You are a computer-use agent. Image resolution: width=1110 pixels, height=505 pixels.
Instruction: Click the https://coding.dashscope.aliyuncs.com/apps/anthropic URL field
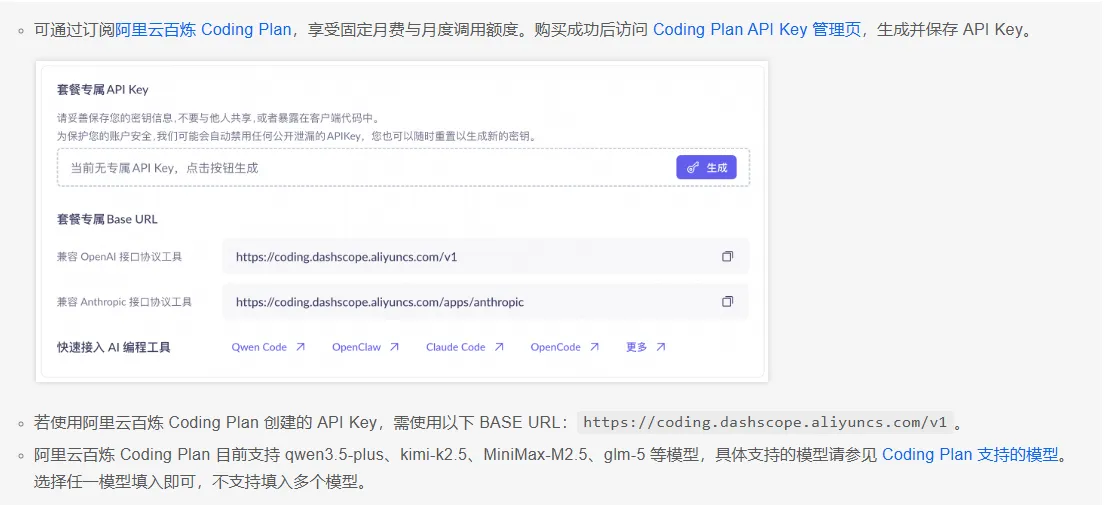coord(485,302)
